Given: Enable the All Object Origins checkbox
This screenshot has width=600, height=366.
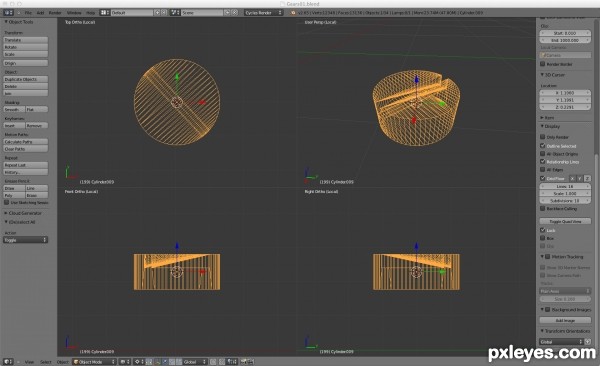Looking at the screenshot, I should click(x=543, y=154).
